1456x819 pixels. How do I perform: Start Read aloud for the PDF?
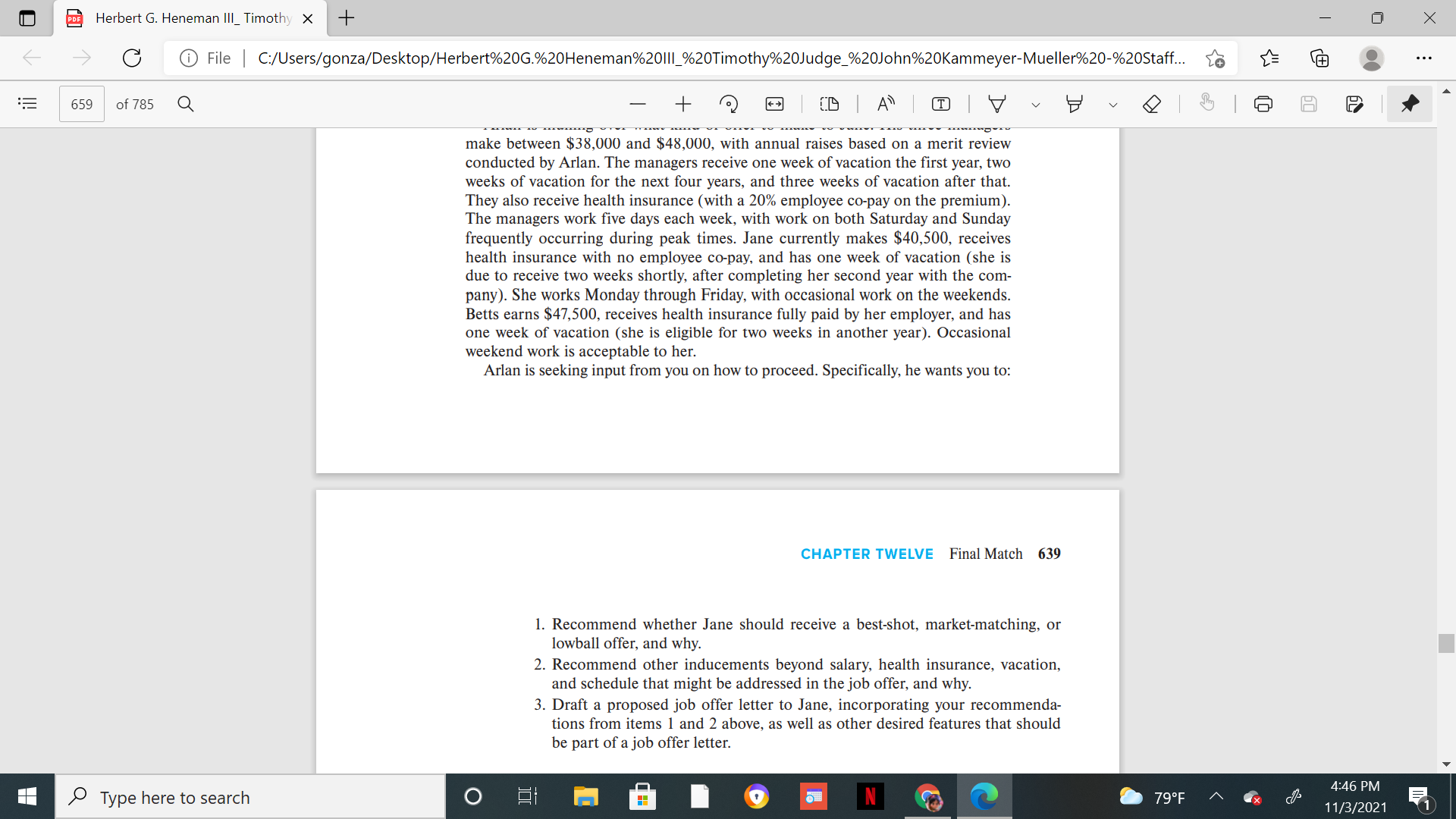pyautogui.click(x=886, y=104)
